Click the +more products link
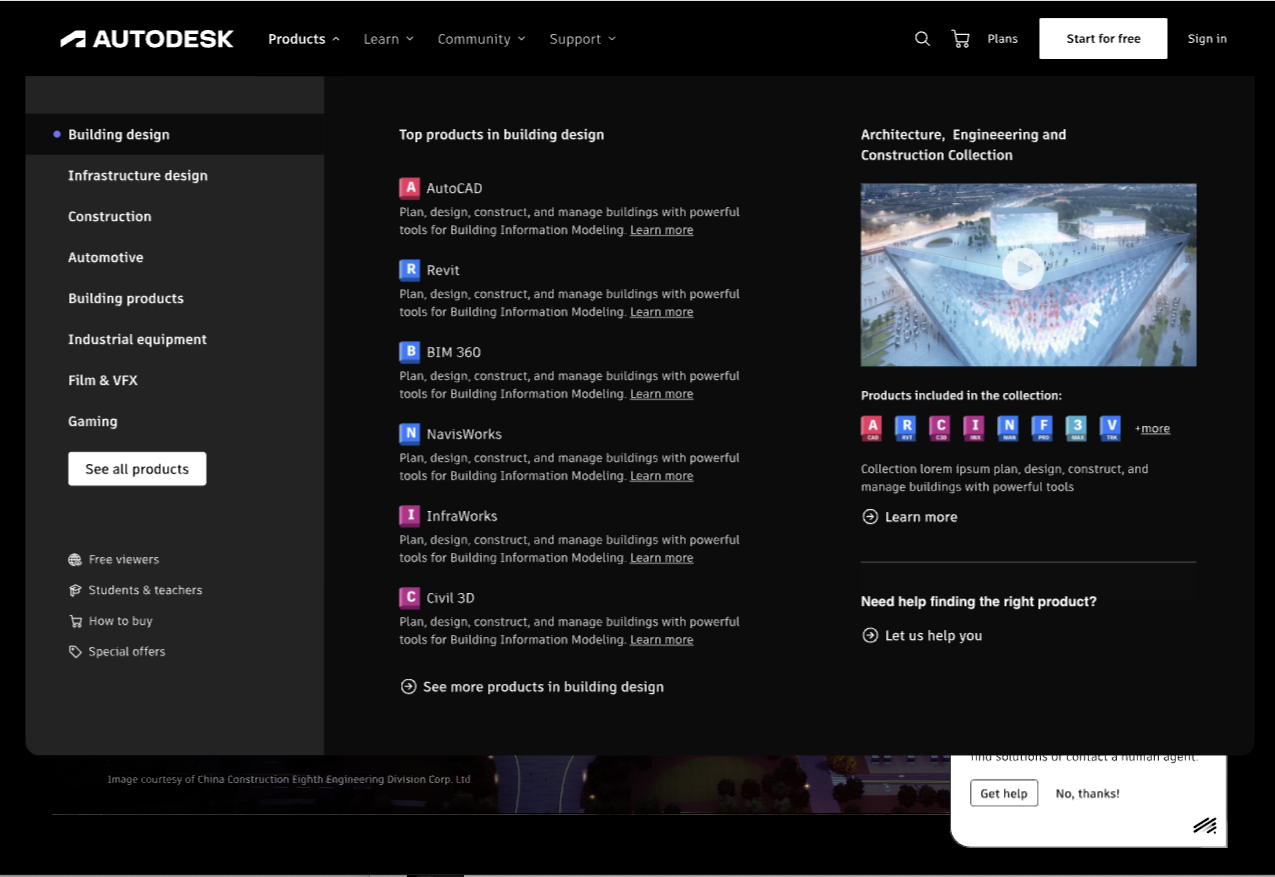The image size is (1275, 877). pos(1152,429)
